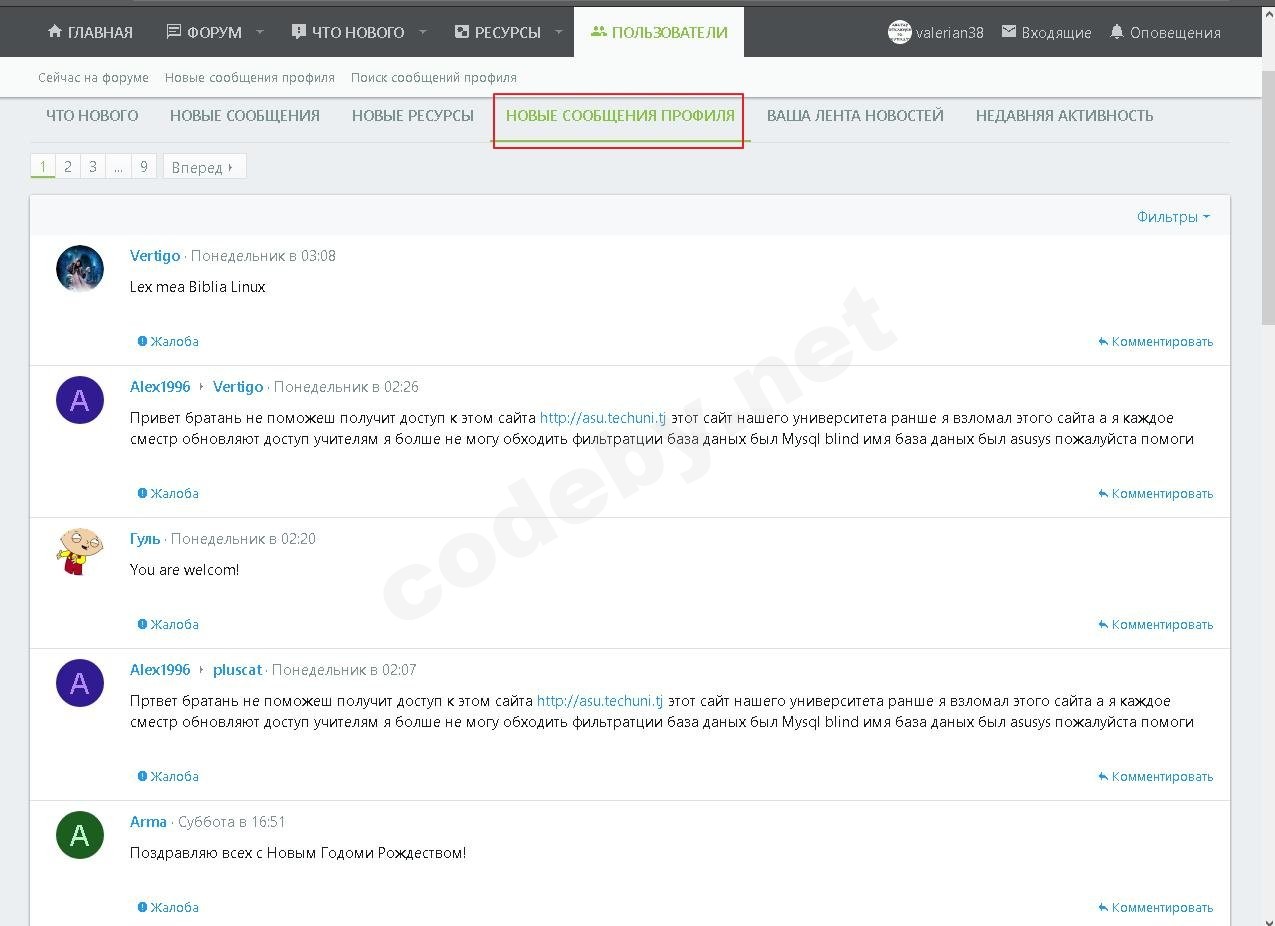Go to page 1

pyautogui.click(x=43, y=167)
